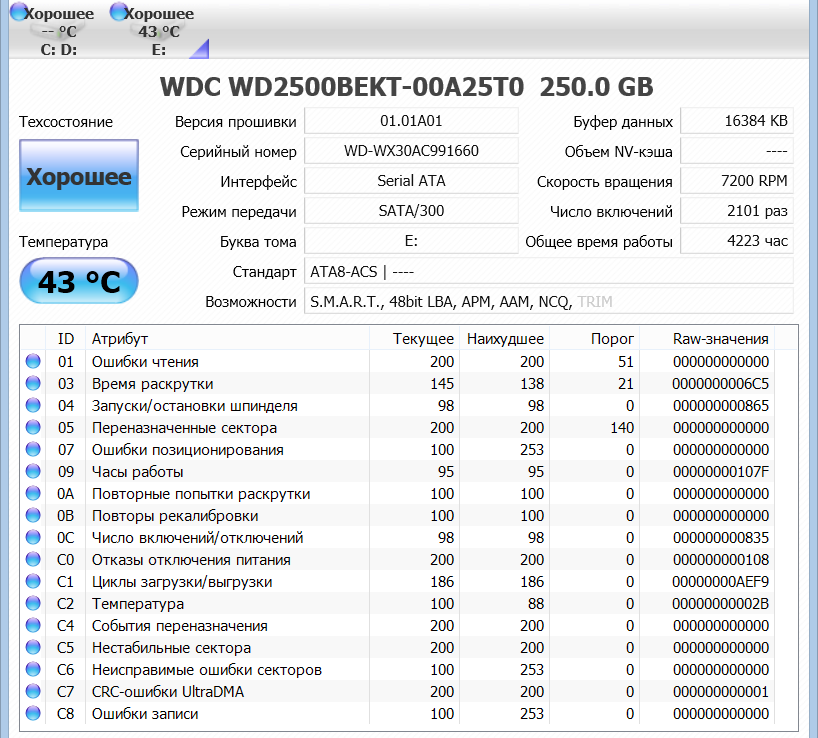Click status orb for Повторные попытки раскрутки row
Viewport: 818px width, 738px height.
(x=33, y=493)
